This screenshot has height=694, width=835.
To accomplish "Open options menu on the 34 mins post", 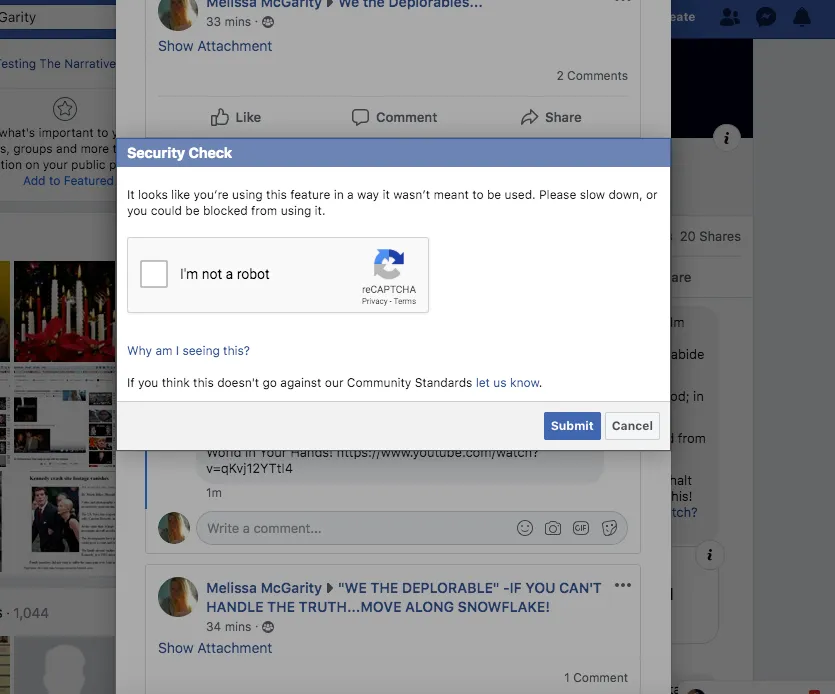I will [x=623, y=585].
